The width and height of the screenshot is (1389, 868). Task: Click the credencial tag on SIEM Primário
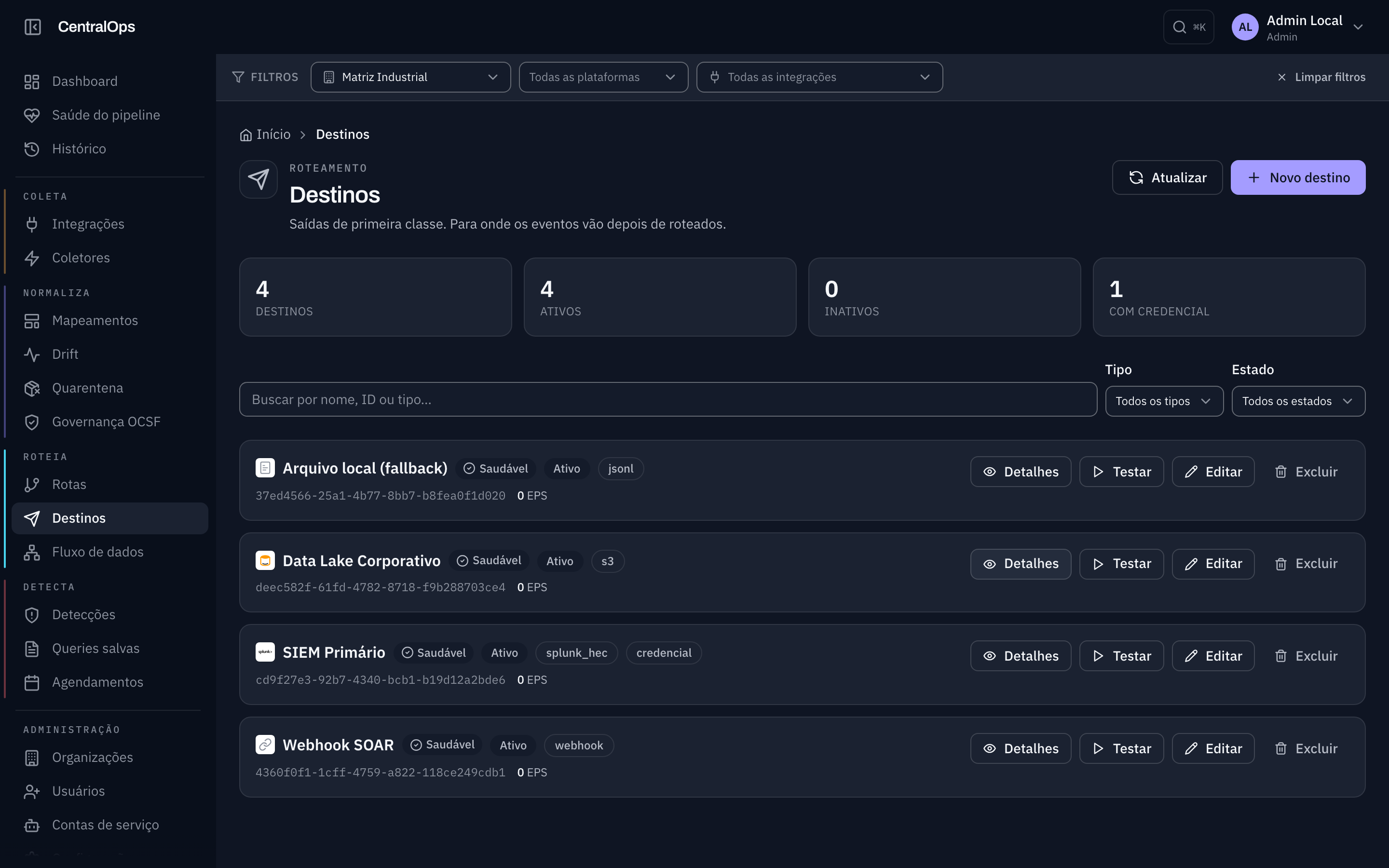tap(664, 653)
